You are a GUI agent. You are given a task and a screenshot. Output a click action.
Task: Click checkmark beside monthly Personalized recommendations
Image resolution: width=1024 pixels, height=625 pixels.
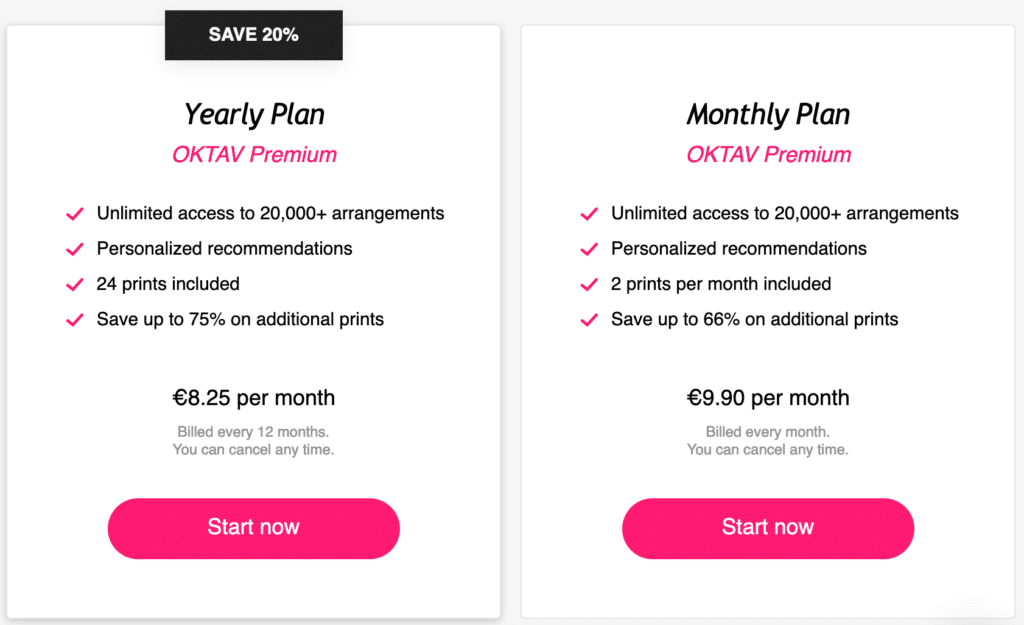[589, 249]
